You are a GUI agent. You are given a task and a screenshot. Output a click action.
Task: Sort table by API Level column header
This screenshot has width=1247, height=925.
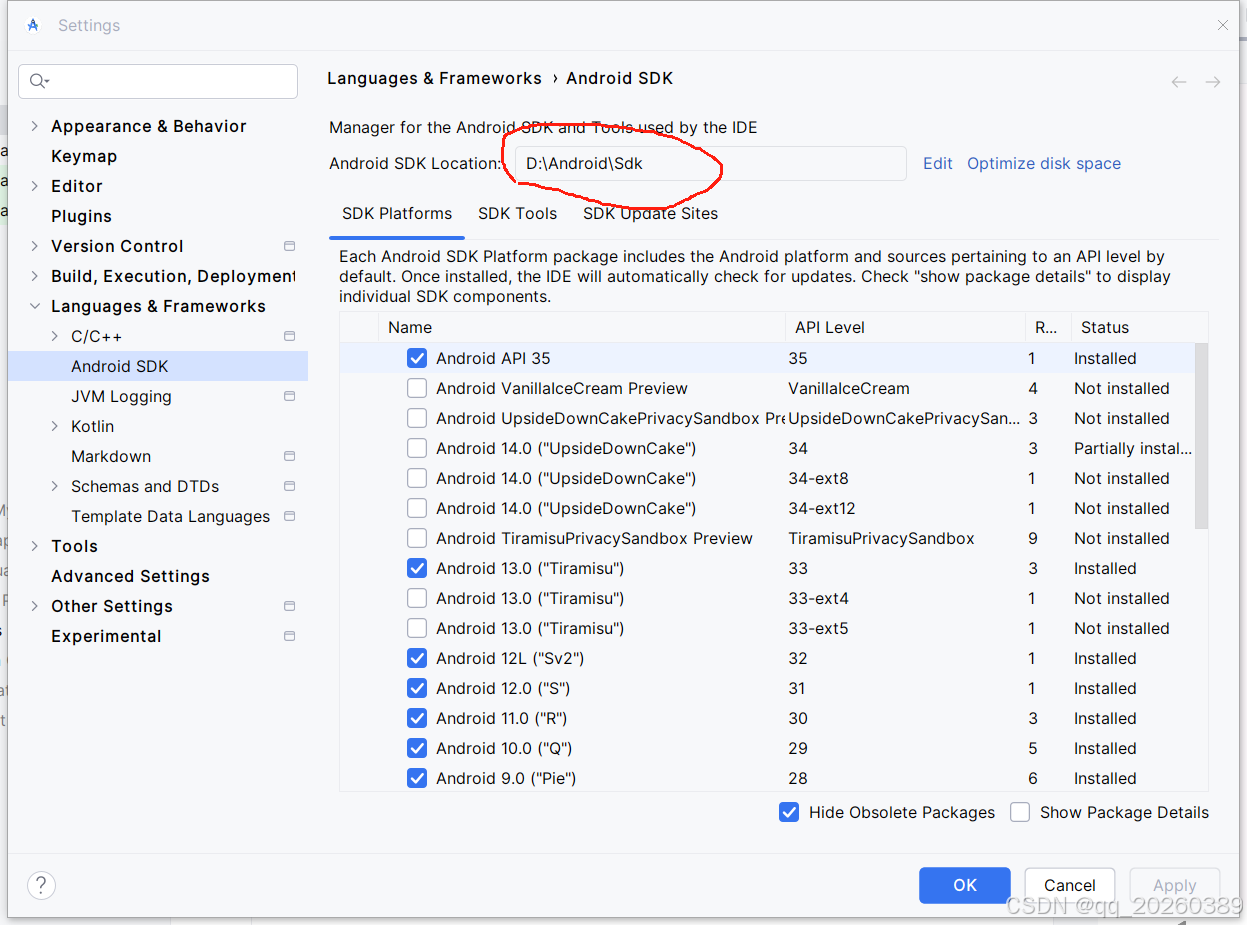tap(905, 327)
